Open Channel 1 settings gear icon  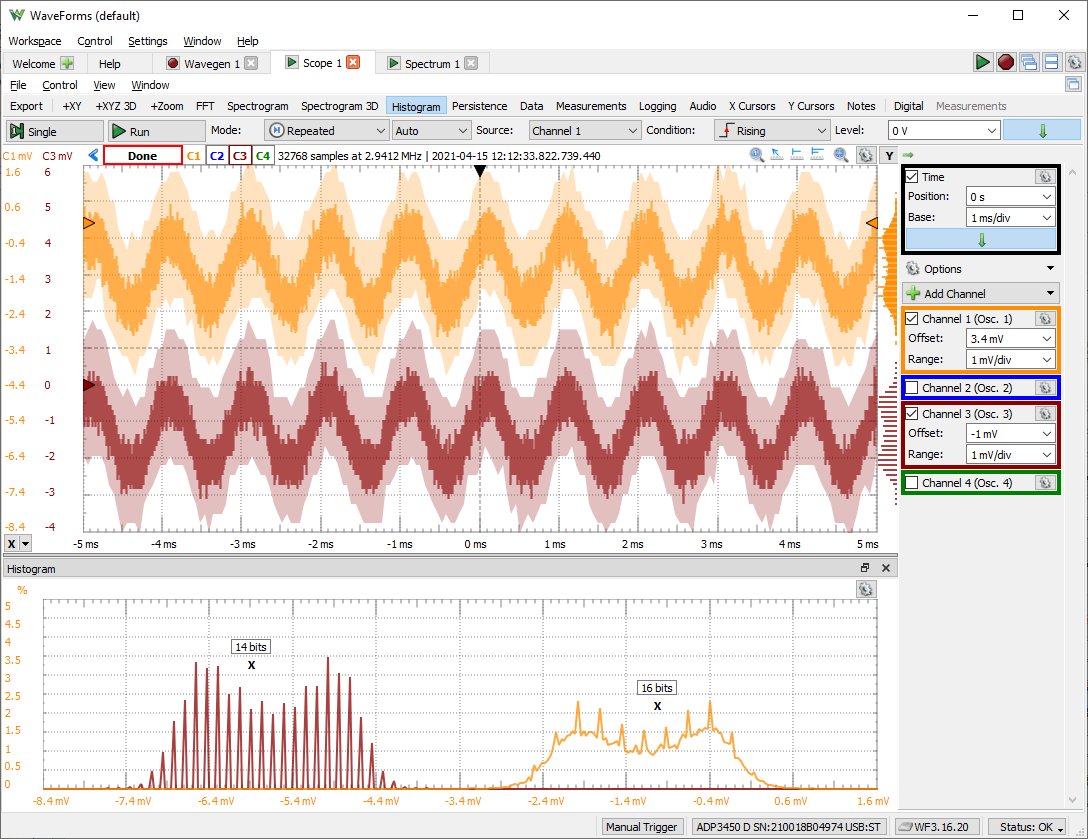pyautogui.click(x=1044, y=319)
